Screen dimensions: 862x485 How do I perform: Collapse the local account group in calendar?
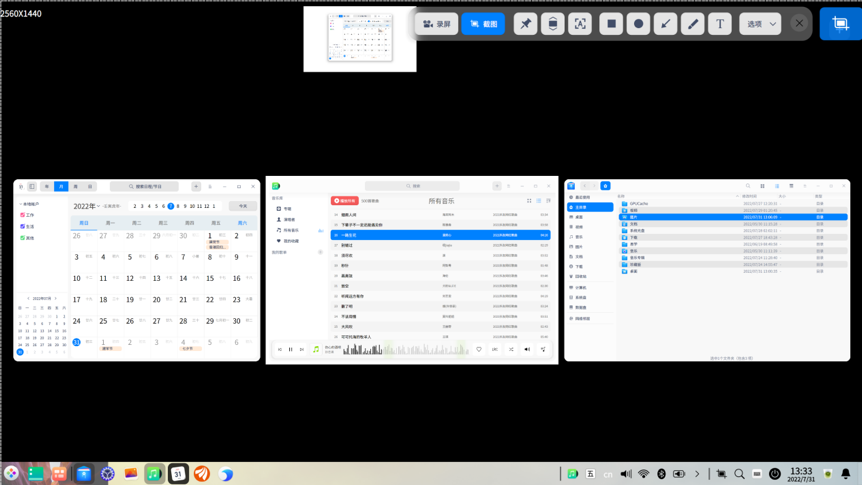[21, 204]
